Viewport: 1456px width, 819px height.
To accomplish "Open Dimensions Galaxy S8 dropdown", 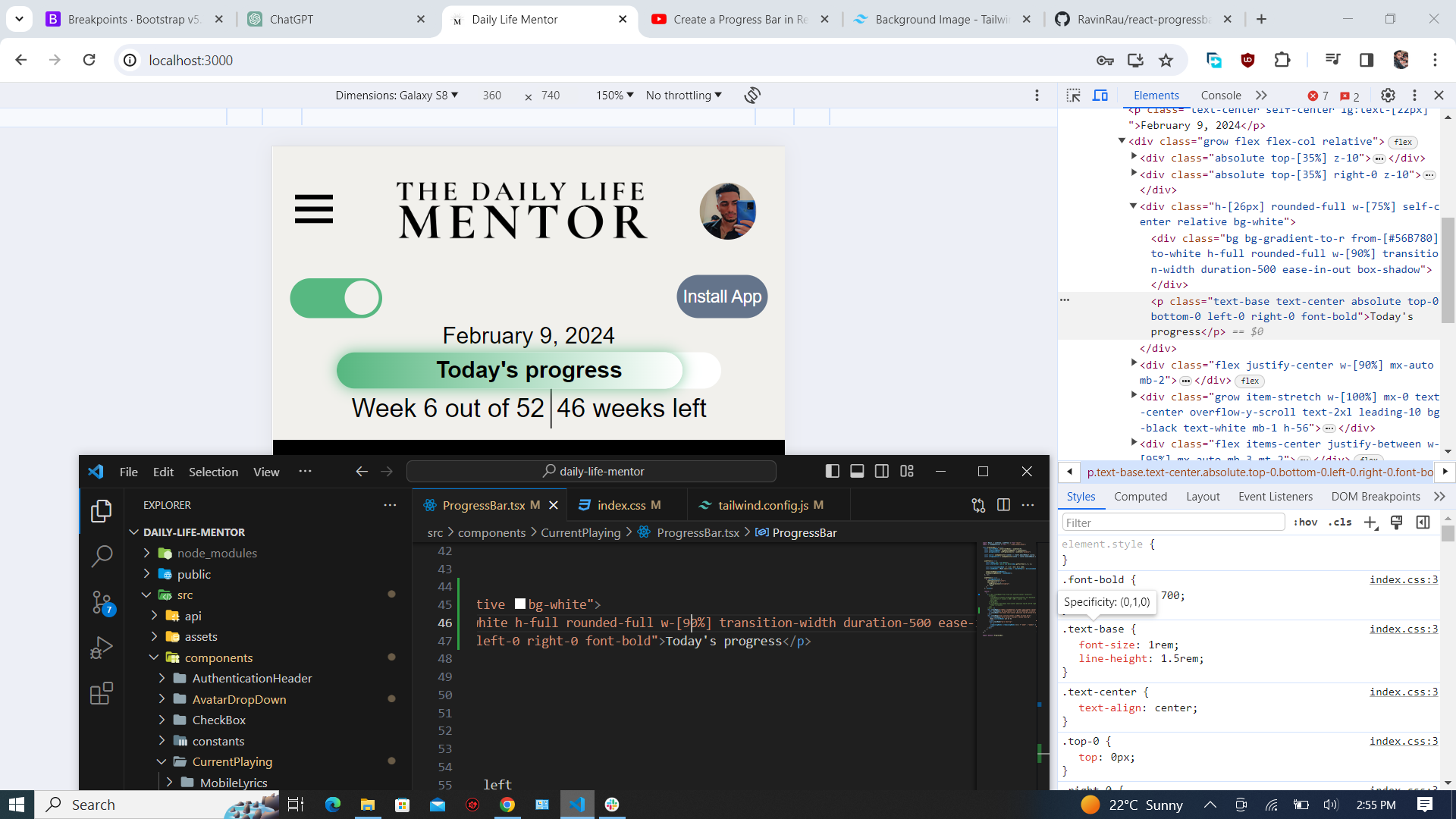I will tap(397, 96).
